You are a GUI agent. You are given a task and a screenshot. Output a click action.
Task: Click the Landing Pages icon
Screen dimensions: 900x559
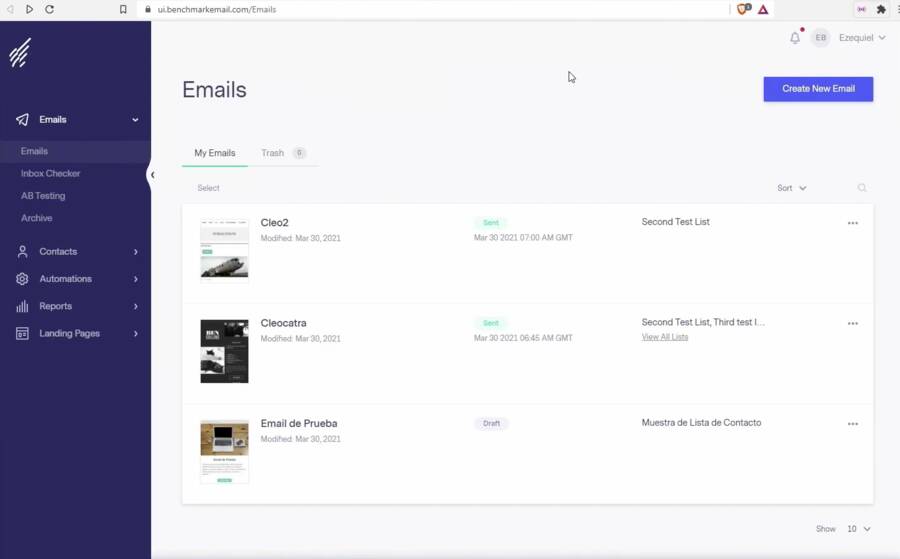pos(22,333)
